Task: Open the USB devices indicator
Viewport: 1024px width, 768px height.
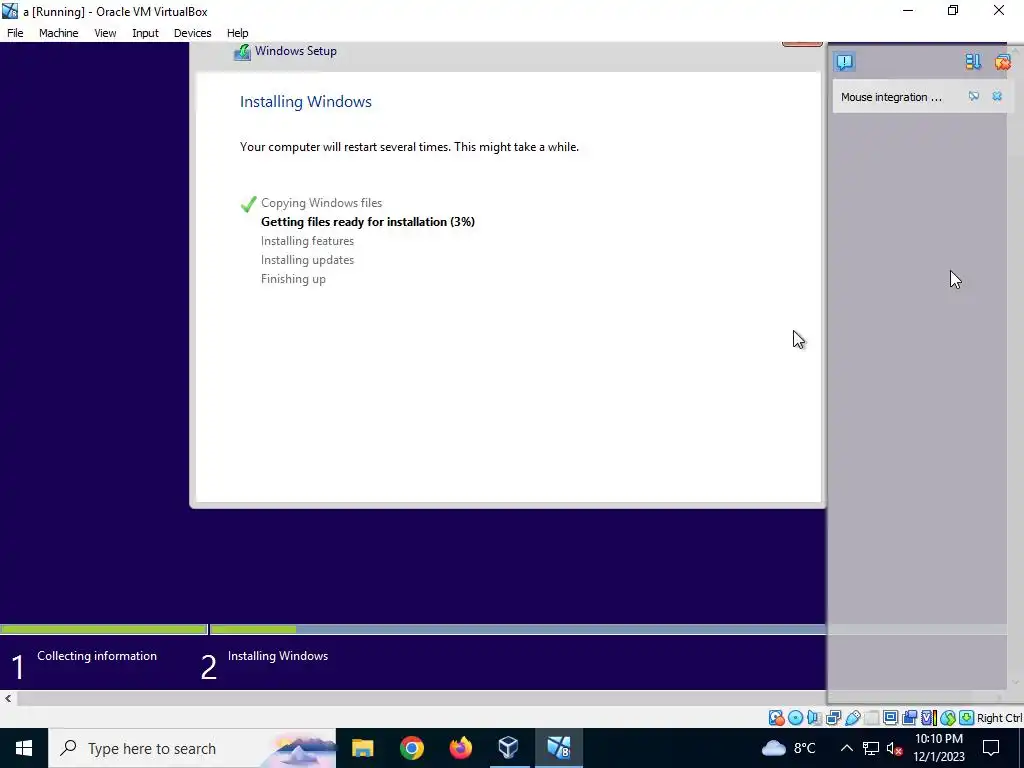Action: coord(852,718)
